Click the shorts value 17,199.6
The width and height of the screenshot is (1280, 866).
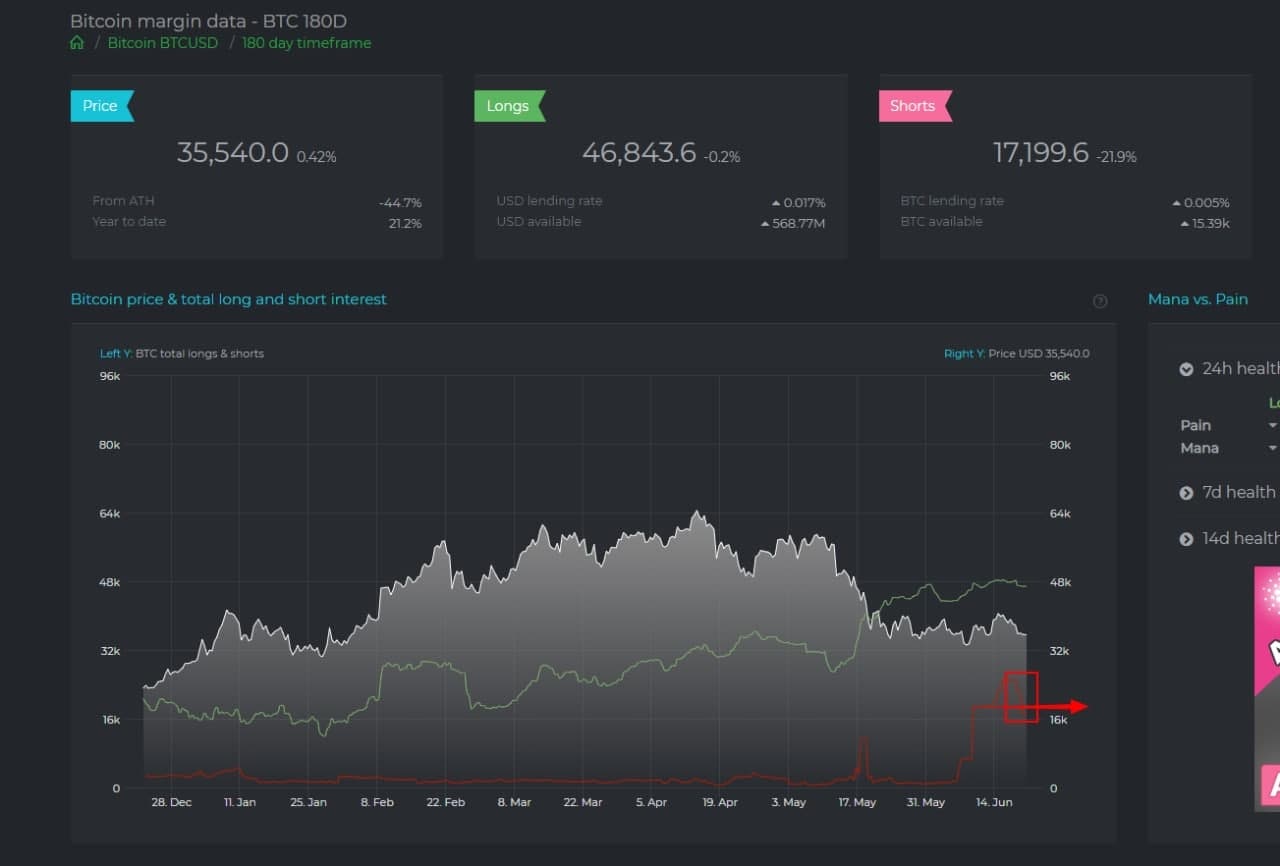pyautogui.click(x=1040, y=153)
